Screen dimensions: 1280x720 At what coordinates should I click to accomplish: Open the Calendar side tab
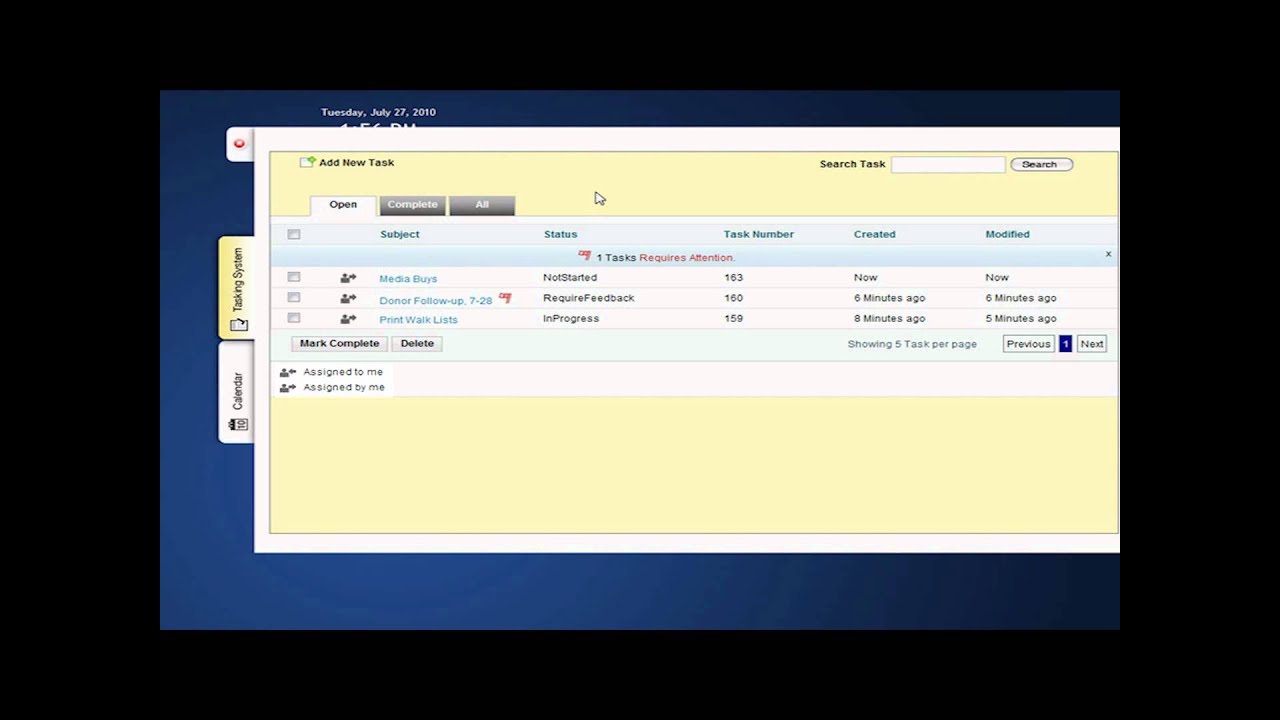(237, 392)
